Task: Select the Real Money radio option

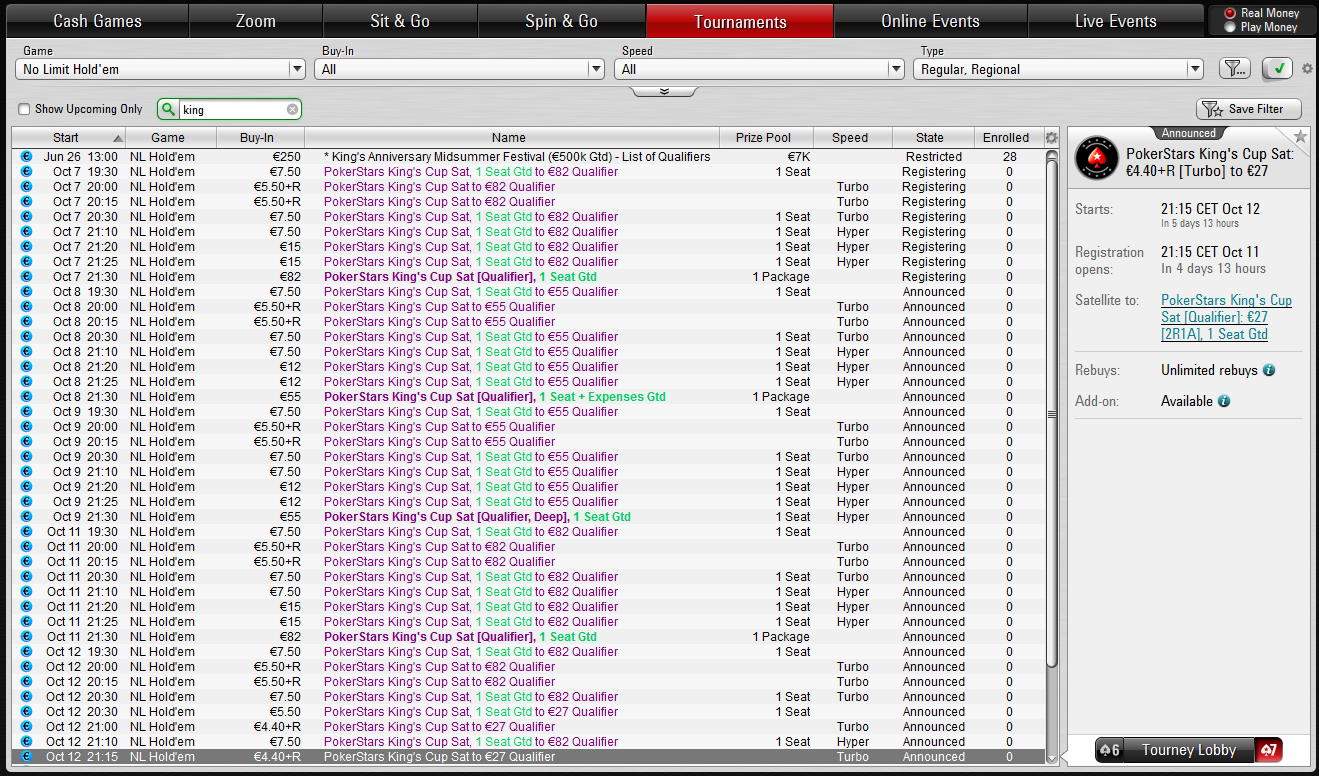Action: pyautogui.click(x=1230, y=13)
